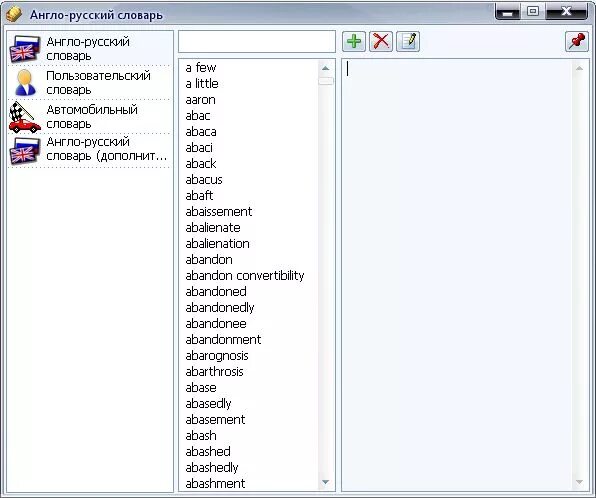Select the word 'abasedly'
The width and height of the screenshot is (596, 498).
tap(208, 404)
